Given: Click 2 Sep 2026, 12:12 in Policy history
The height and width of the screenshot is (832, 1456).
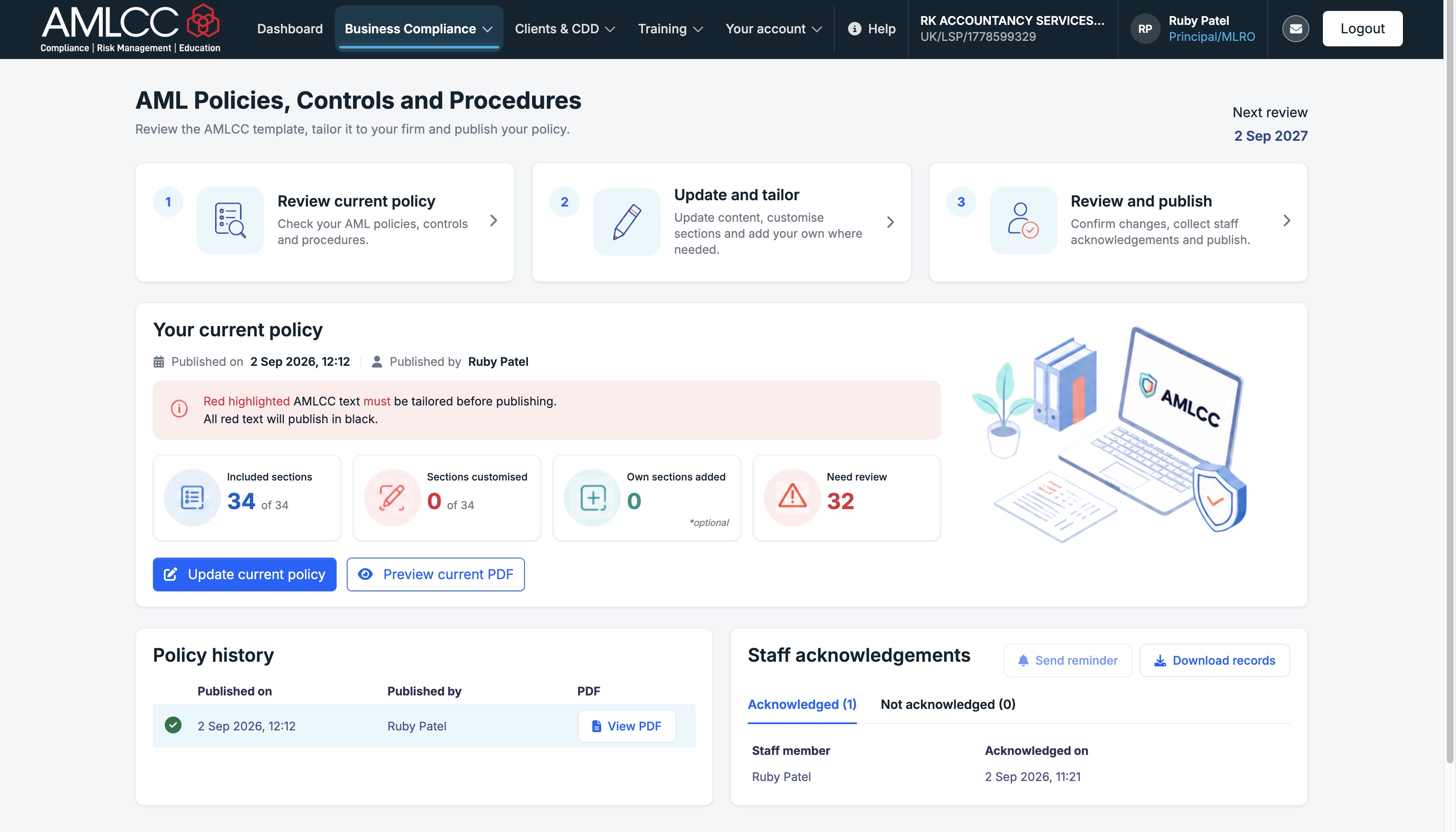Looking at the screenshot, I should tap(246, 726).
